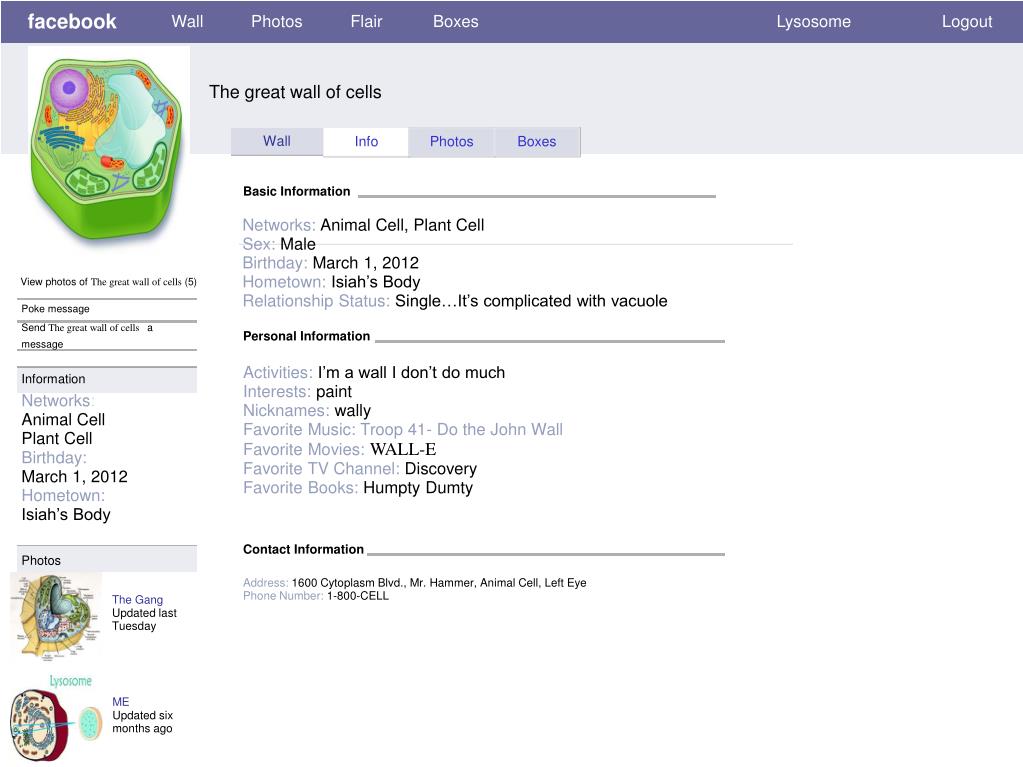Viewport: 1023px width, 767px height.
Task: Click the ME album title link
Action: (x=120, y=702)
